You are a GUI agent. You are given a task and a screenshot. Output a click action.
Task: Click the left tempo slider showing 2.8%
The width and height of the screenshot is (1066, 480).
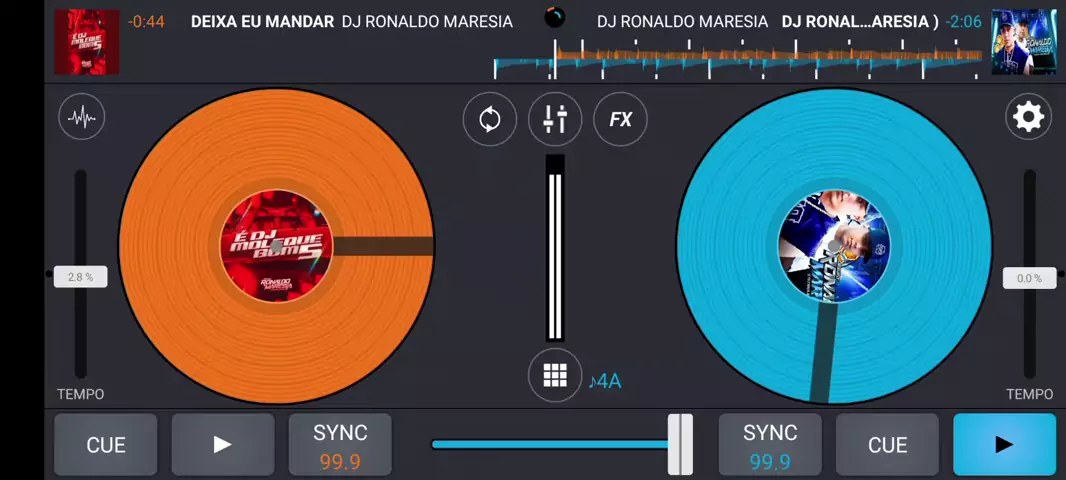(80, 277)
